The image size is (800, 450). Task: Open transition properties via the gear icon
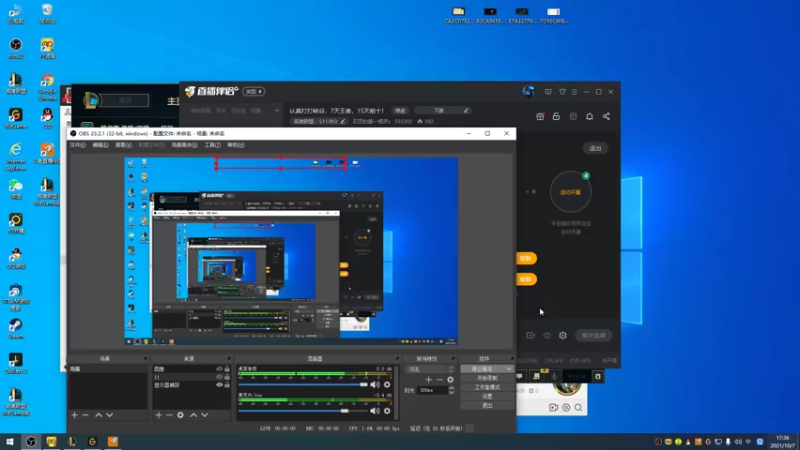click(x=450, y=379)
